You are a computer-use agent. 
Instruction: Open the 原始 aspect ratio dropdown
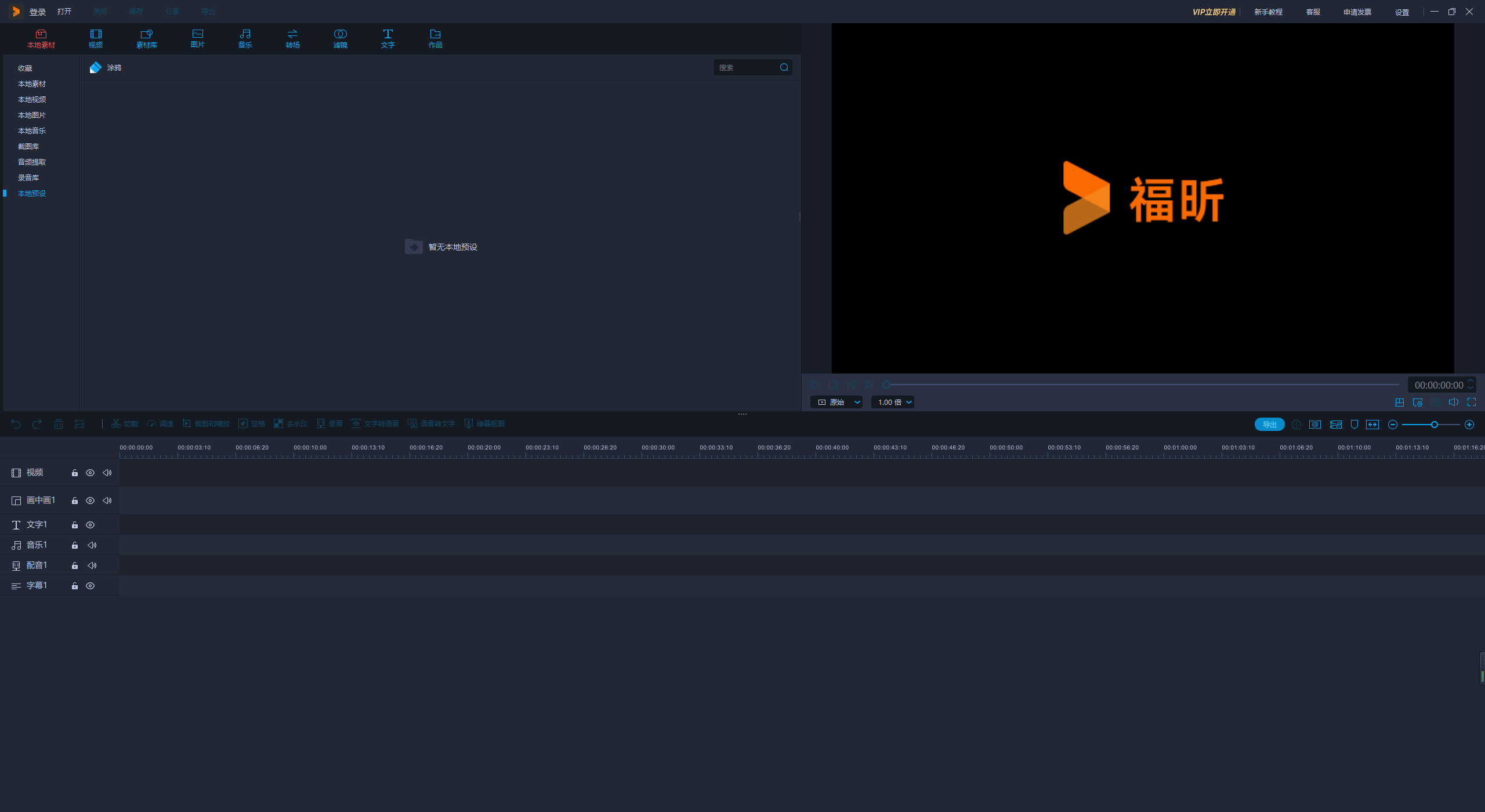tap(836, 403)
